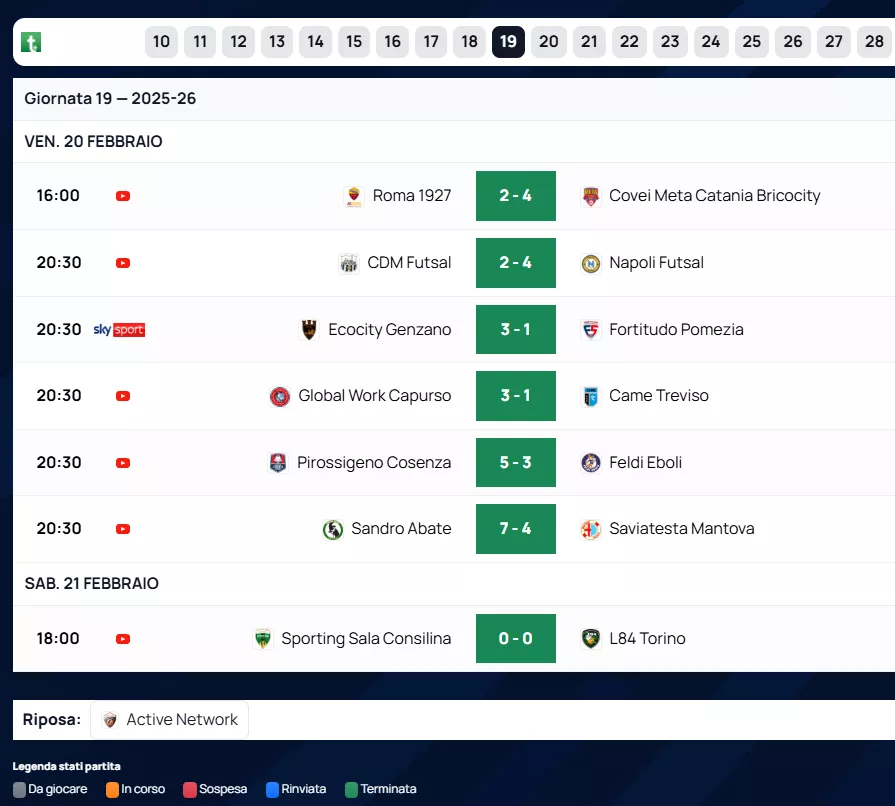Open YouTube stream for Sporting Sala Consilina match
Image resolution: width=895 pixels, height=806 pixels.
click(123, 639)
